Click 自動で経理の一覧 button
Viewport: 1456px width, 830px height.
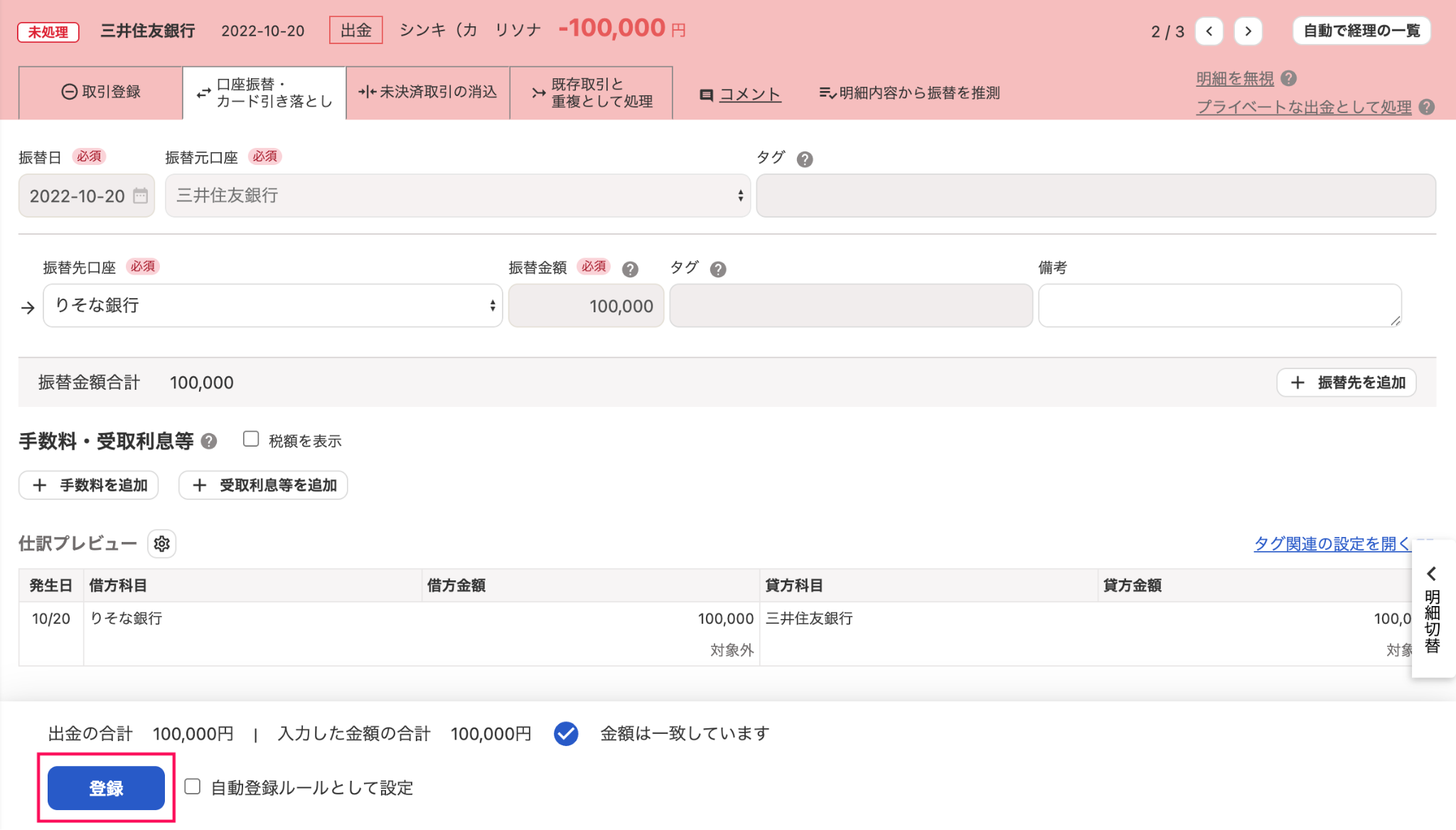[x=1361, y=31]
